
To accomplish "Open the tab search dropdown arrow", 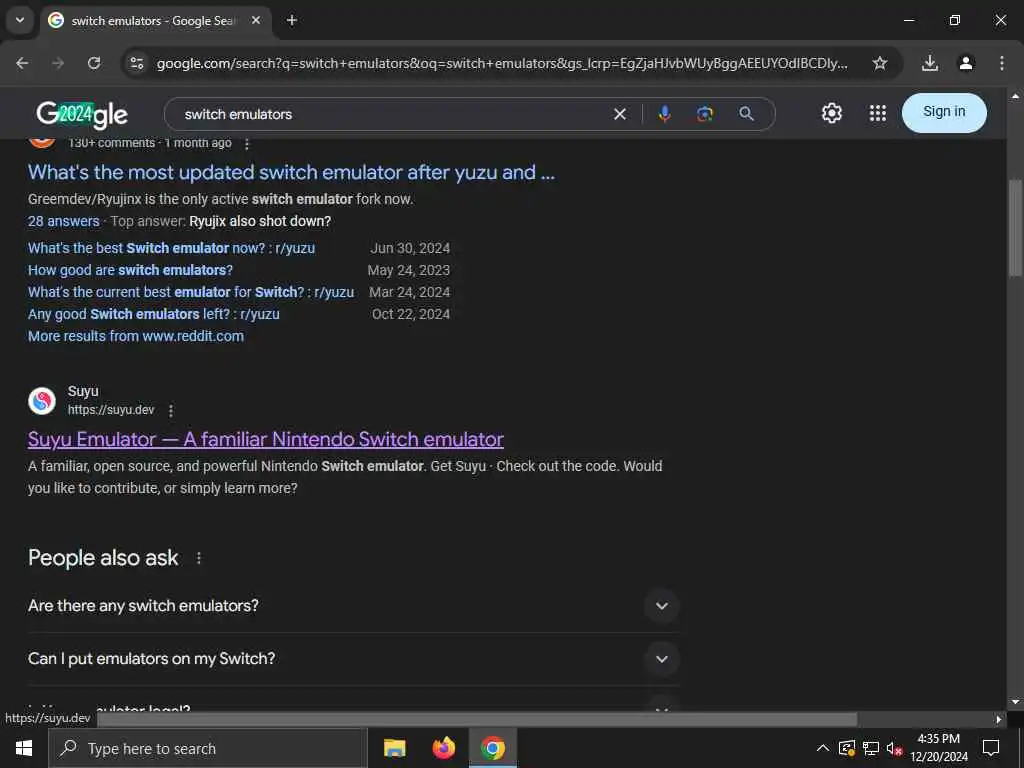I will (20, 20).
